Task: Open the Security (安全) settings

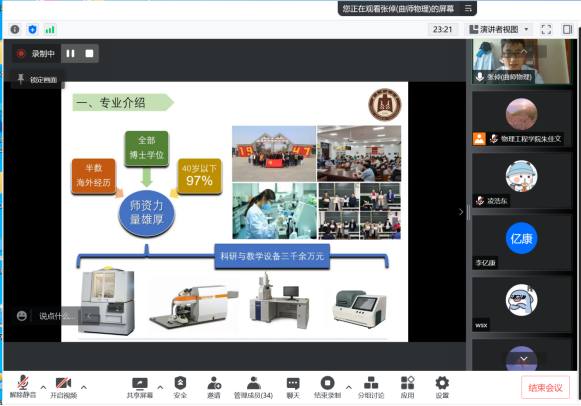Action: coord(180,387)
